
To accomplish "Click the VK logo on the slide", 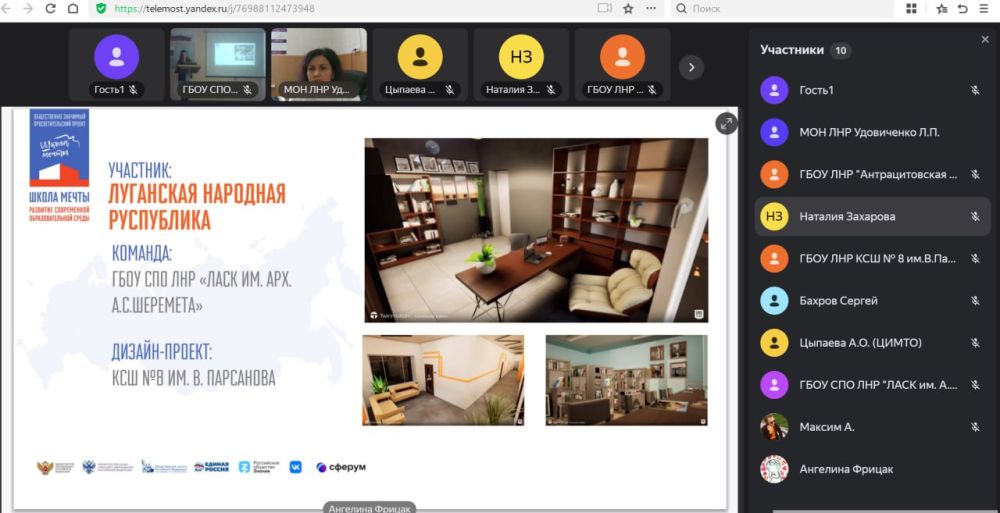I will point(296,467).
